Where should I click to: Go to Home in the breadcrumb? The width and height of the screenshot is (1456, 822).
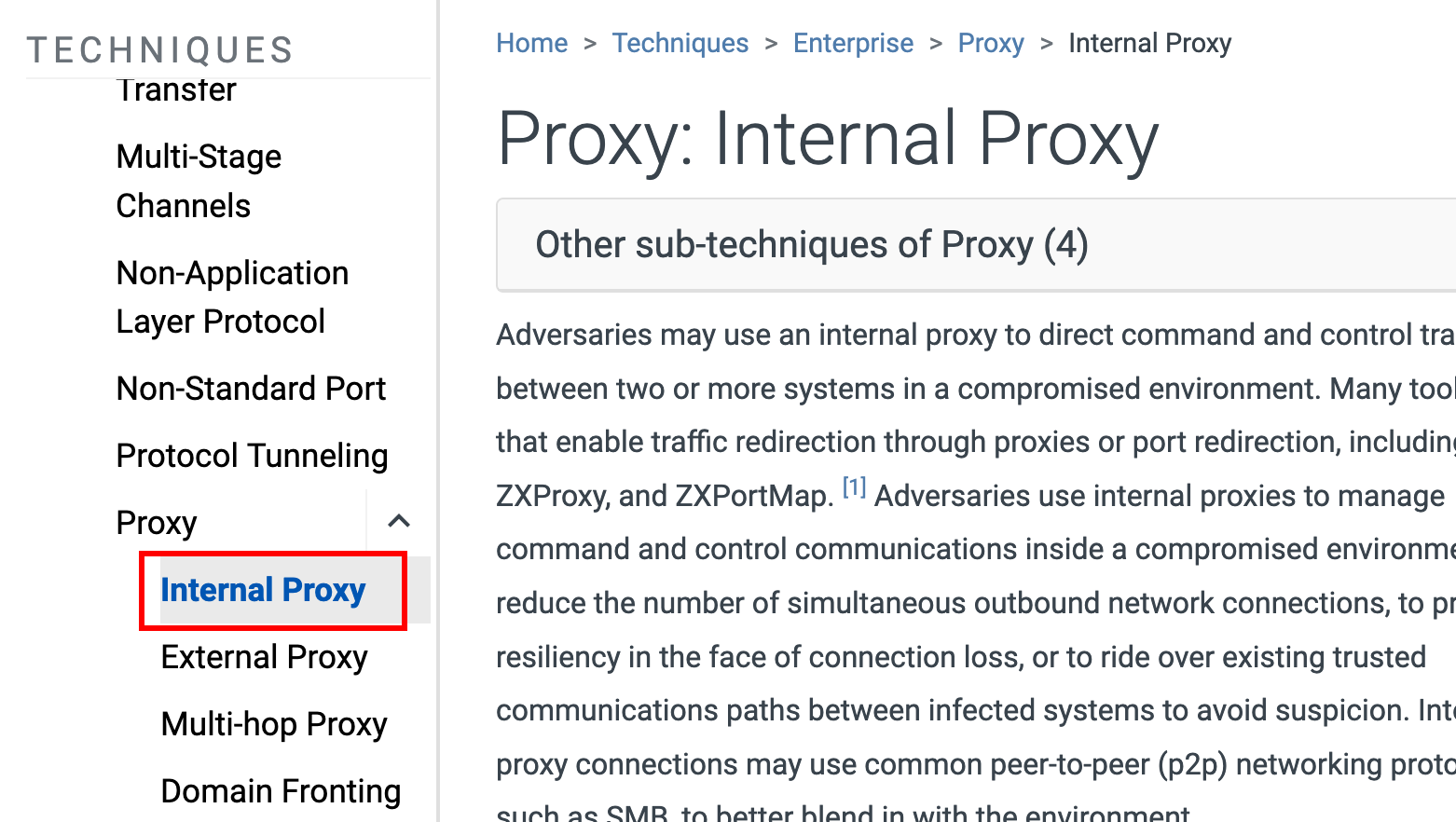(x=531, y=43)
